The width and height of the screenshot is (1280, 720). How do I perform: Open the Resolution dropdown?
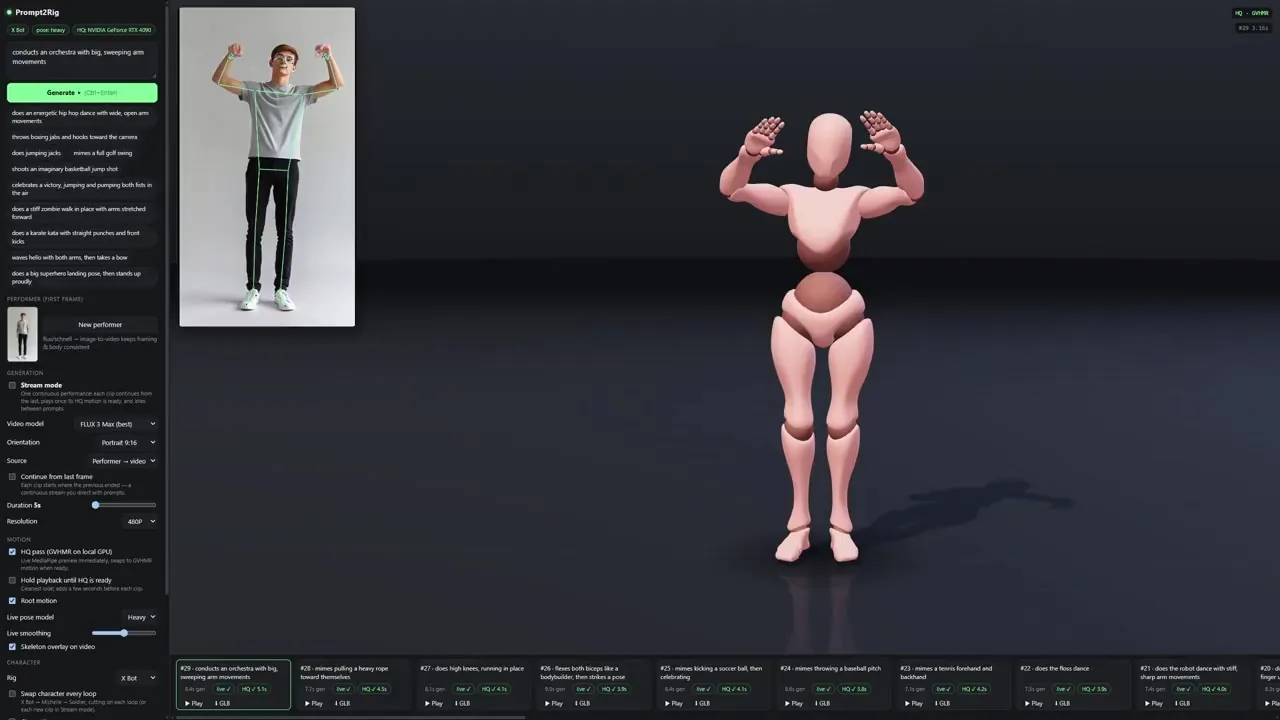coord(139,521)
